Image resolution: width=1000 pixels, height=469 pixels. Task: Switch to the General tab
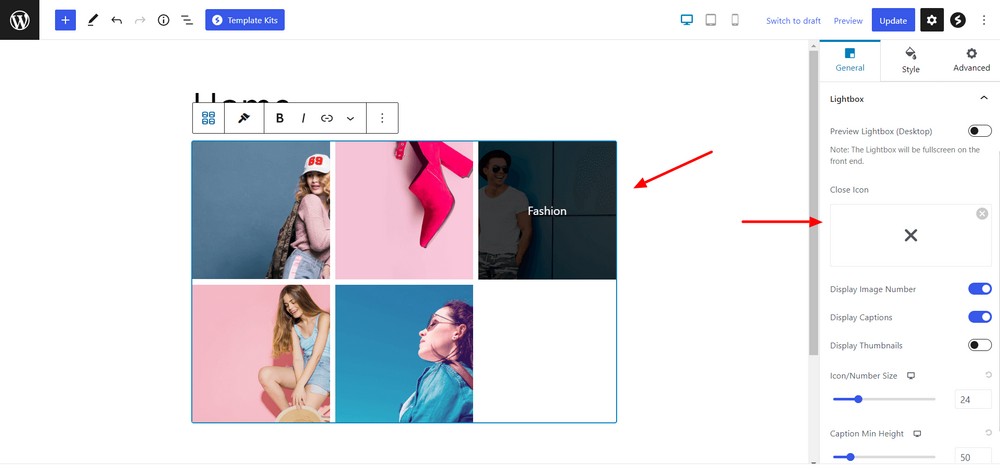coord(849,60)
